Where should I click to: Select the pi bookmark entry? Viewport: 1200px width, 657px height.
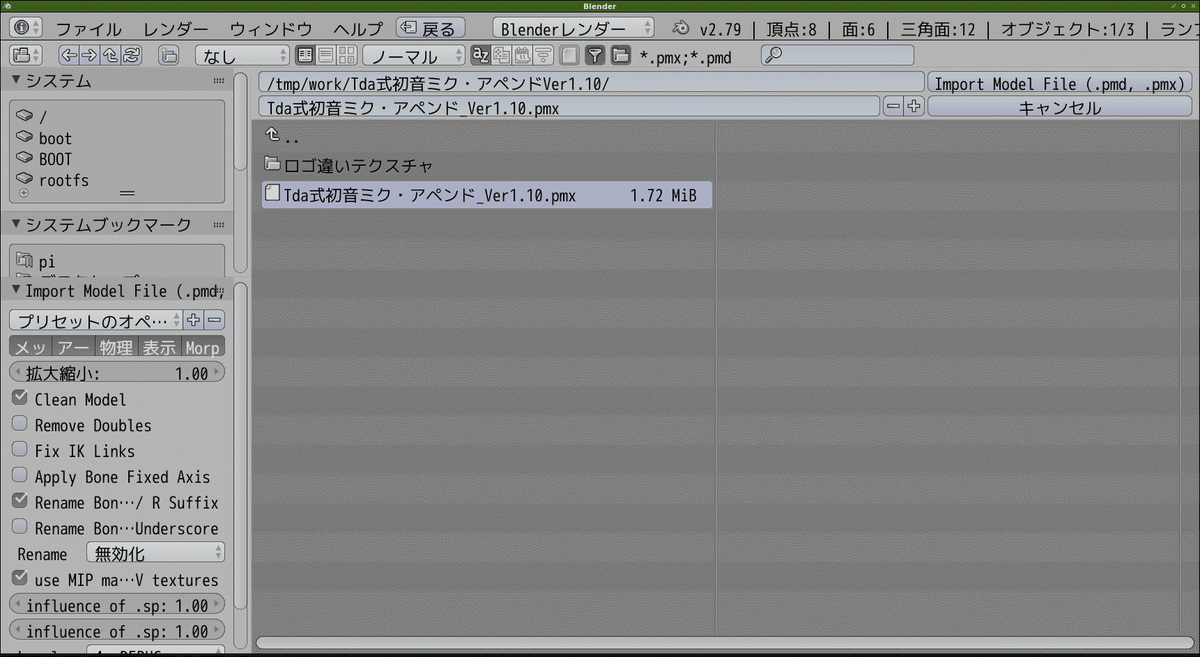click(x=36, y=261)
